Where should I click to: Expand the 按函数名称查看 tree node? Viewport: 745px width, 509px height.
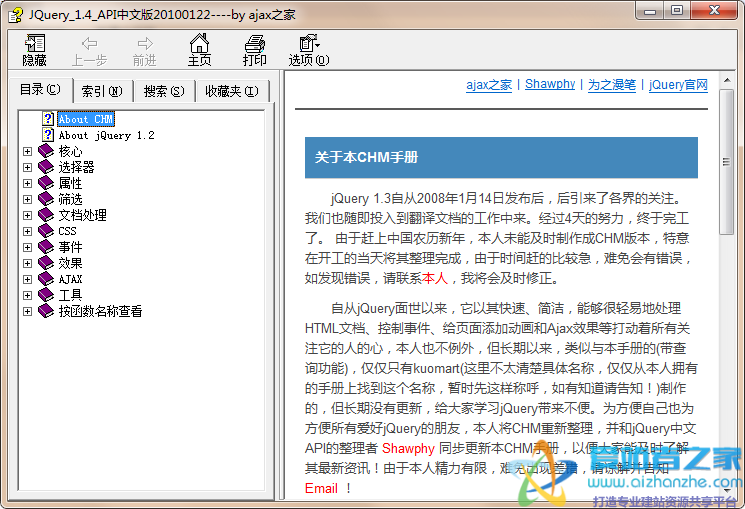pos(28,311)
